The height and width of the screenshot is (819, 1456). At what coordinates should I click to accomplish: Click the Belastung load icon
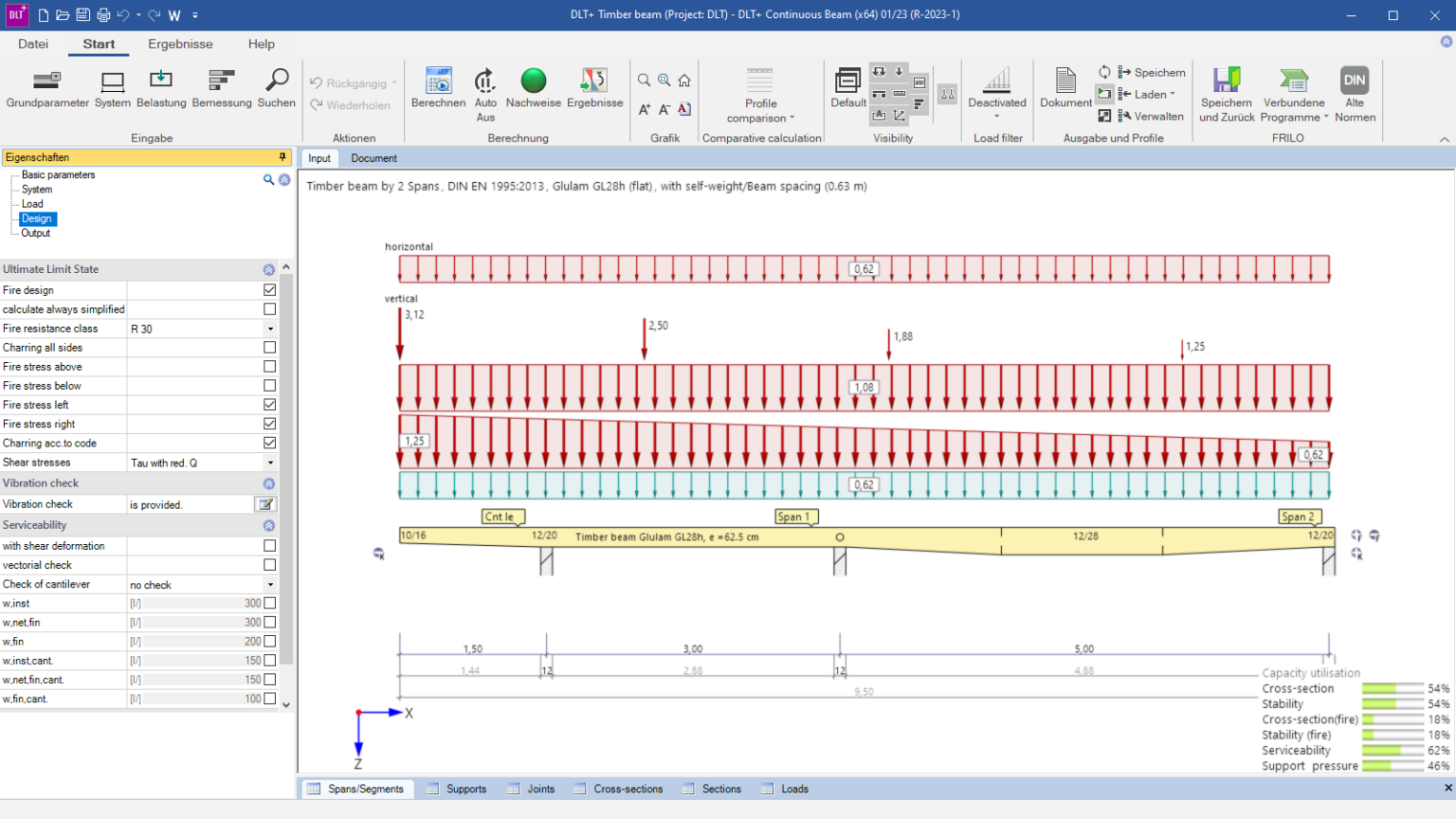[x=161, y=82]
